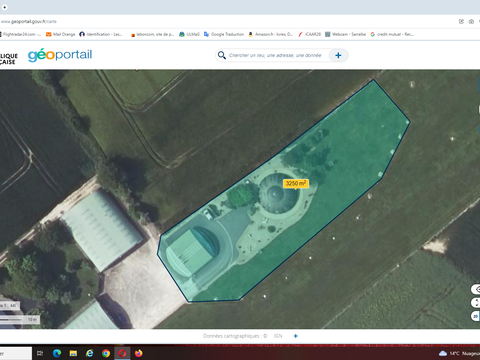Open the credit mutuel bookmark
The height and width of the screenshot is (360, 480).
point(392,34)
